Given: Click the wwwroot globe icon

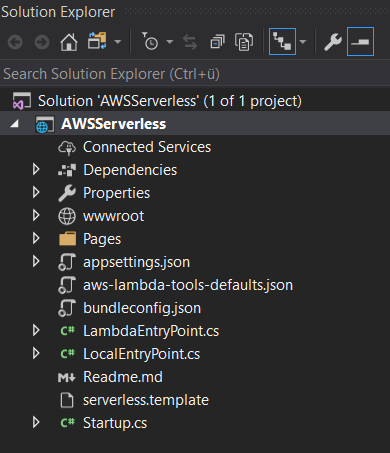Looking at the screenshot, I should coord(67,216).
